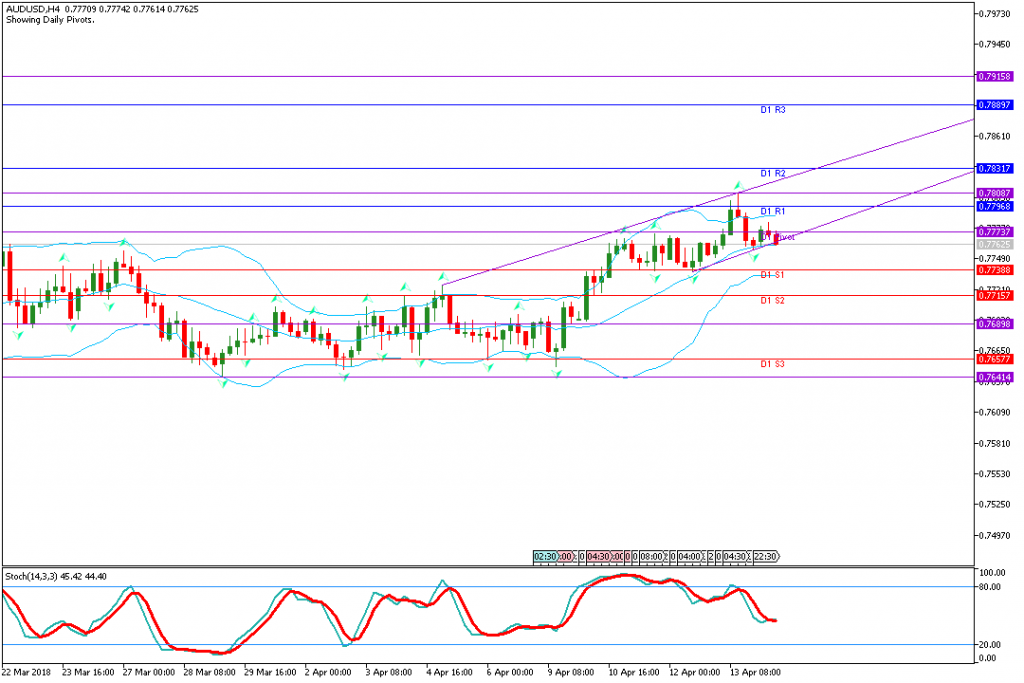Select the D1 R2 resistance label
The image size is (1024, 683).
[772, 174]
